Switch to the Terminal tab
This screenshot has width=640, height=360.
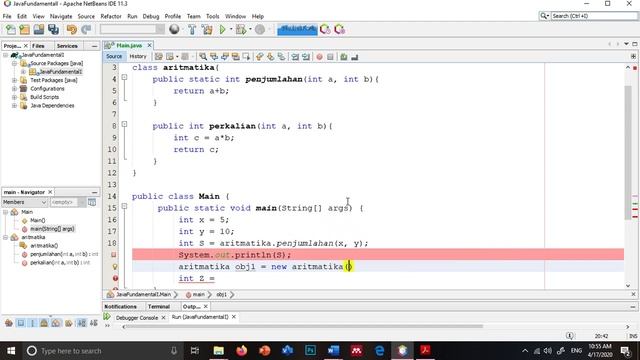(159, 307)
